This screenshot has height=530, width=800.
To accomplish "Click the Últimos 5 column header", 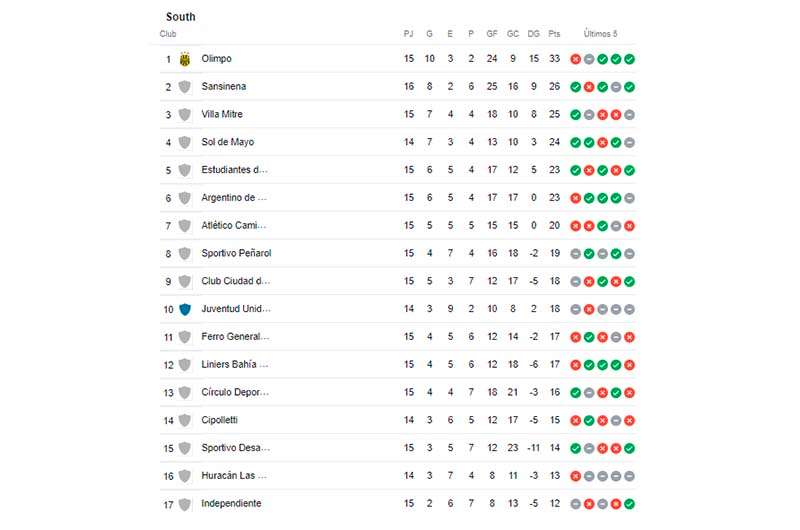I will click(x=601, y=34).
